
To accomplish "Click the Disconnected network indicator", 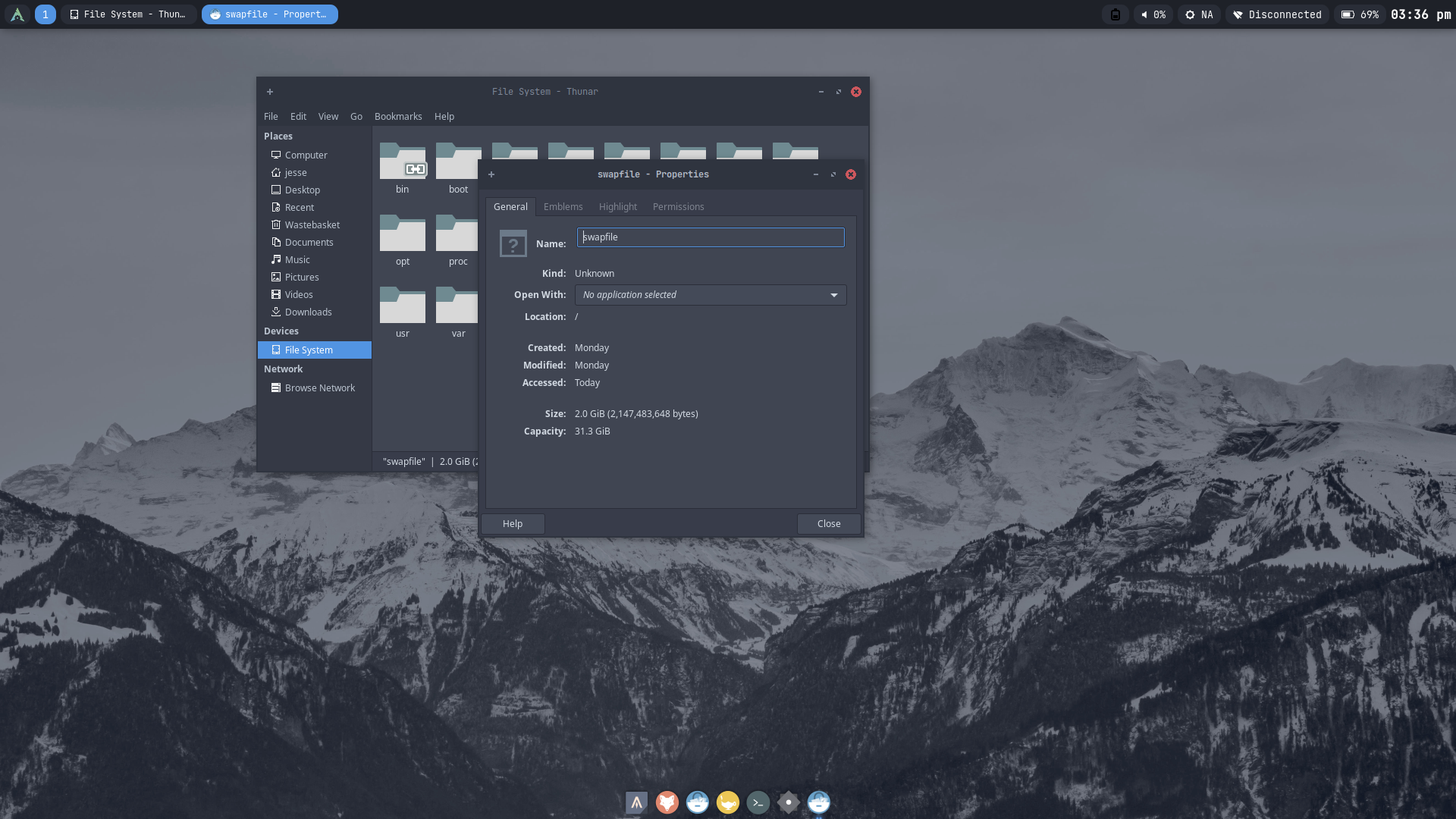I will [1277, 14].
